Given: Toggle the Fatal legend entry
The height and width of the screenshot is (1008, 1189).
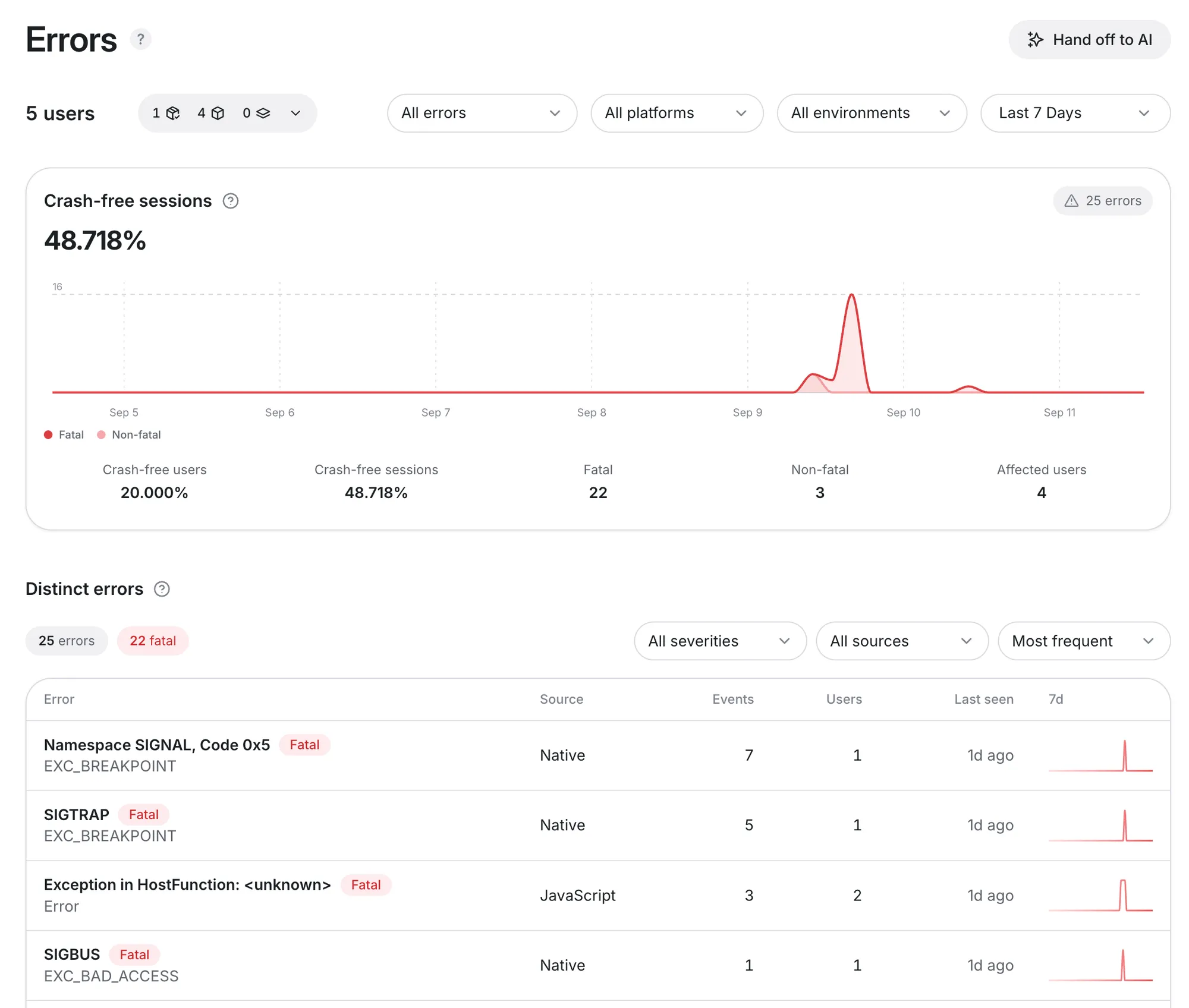Looking at the screenshot, I should tap(64, 434).
